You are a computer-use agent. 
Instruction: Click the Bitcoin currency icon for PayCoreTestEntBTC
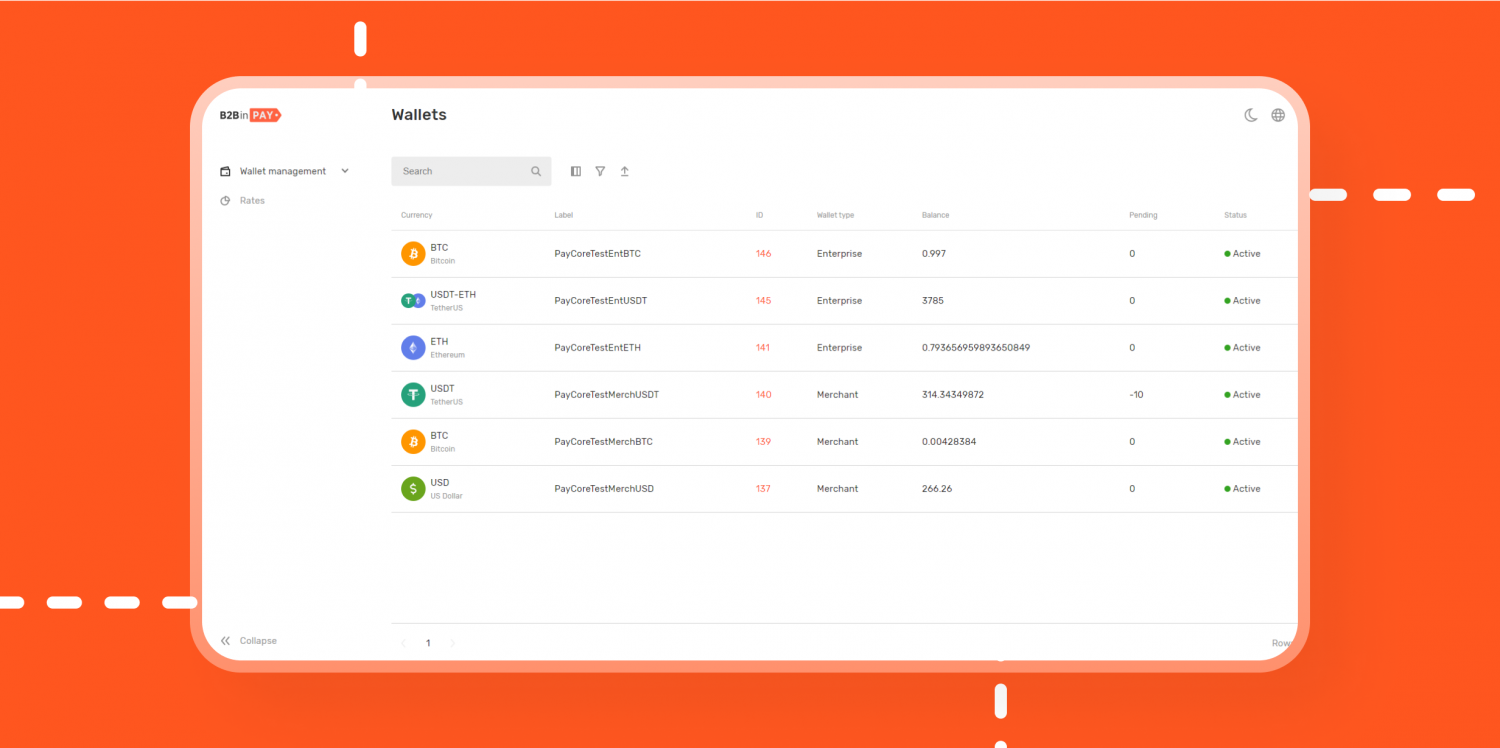pos(413,253)
